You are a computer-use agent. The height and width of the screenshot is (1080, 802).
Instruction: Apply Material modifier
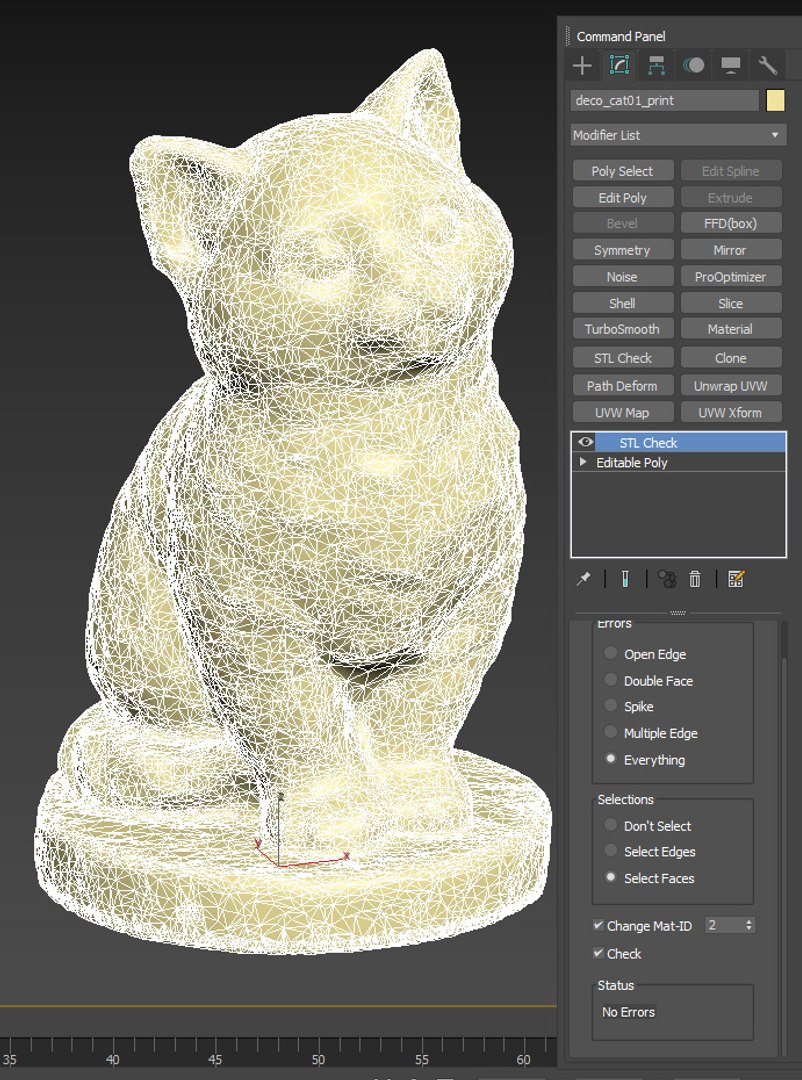click(730, 329)
